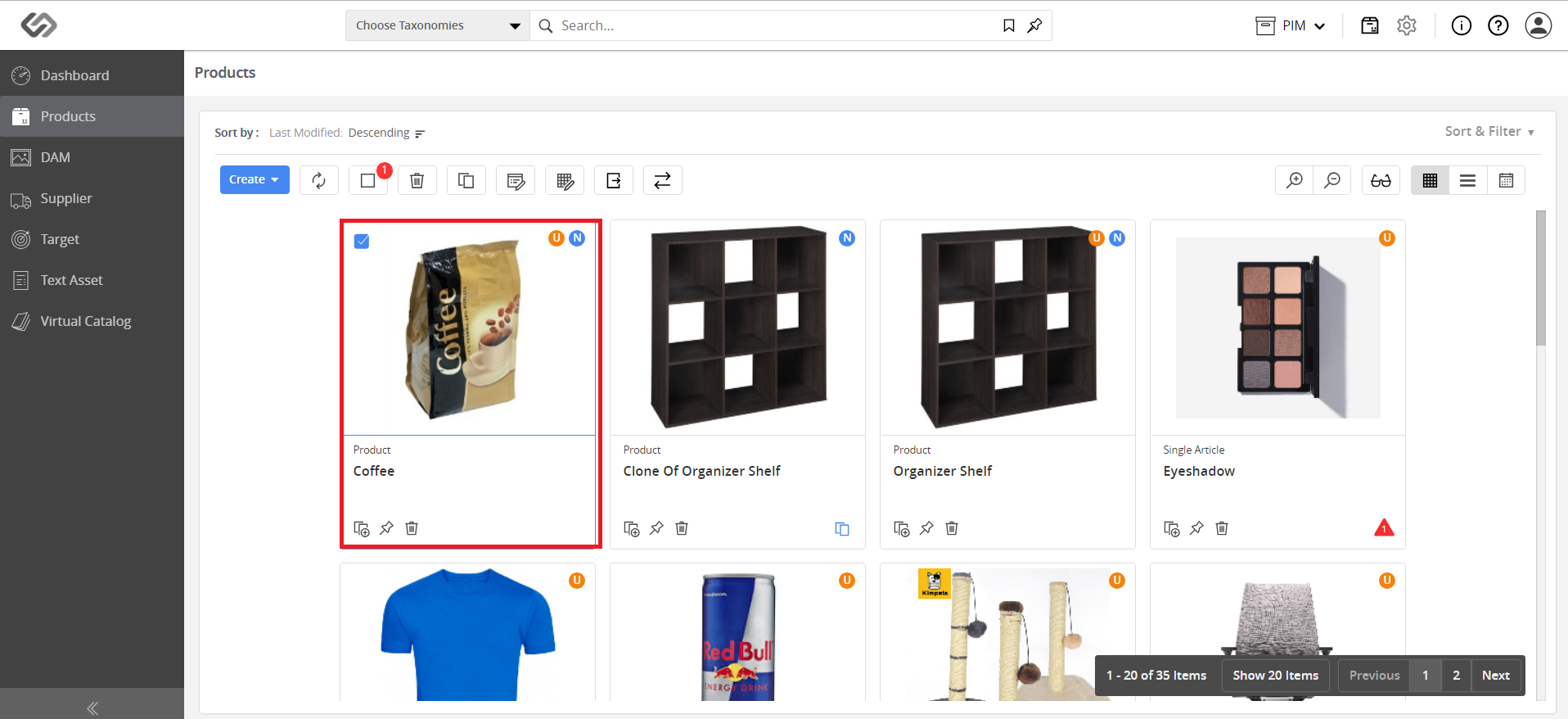
Task: Click the glasses preview icon
Action: [1381, 180]
